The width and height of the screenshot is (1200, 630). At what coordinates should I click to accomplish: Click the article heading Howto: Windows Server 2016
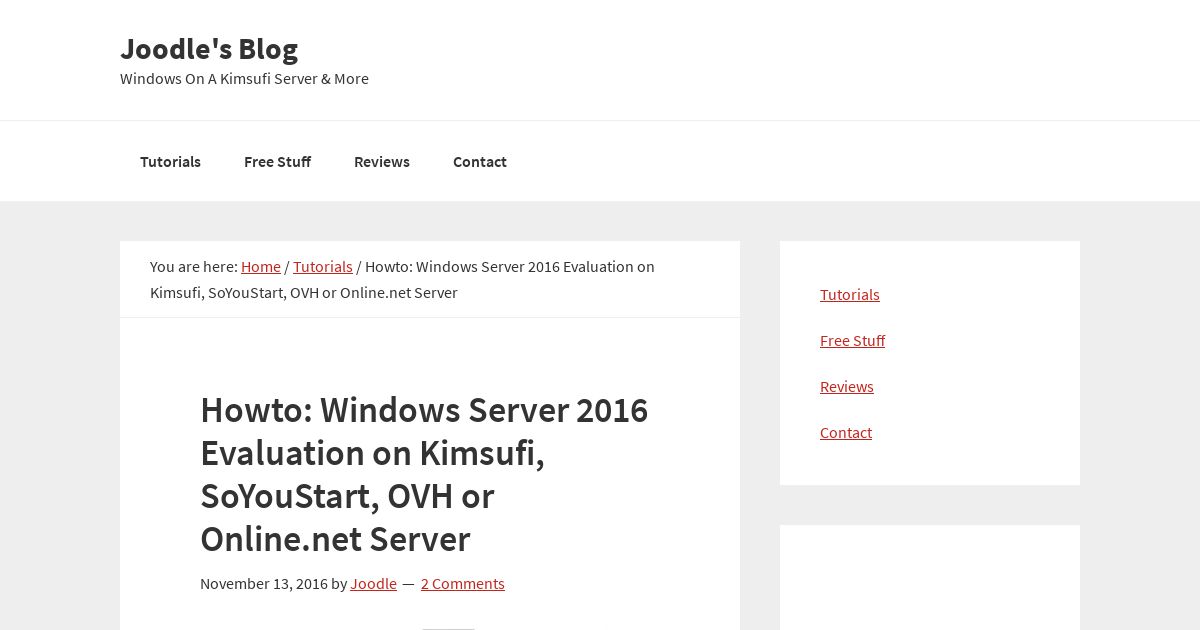tap(424, 475)
